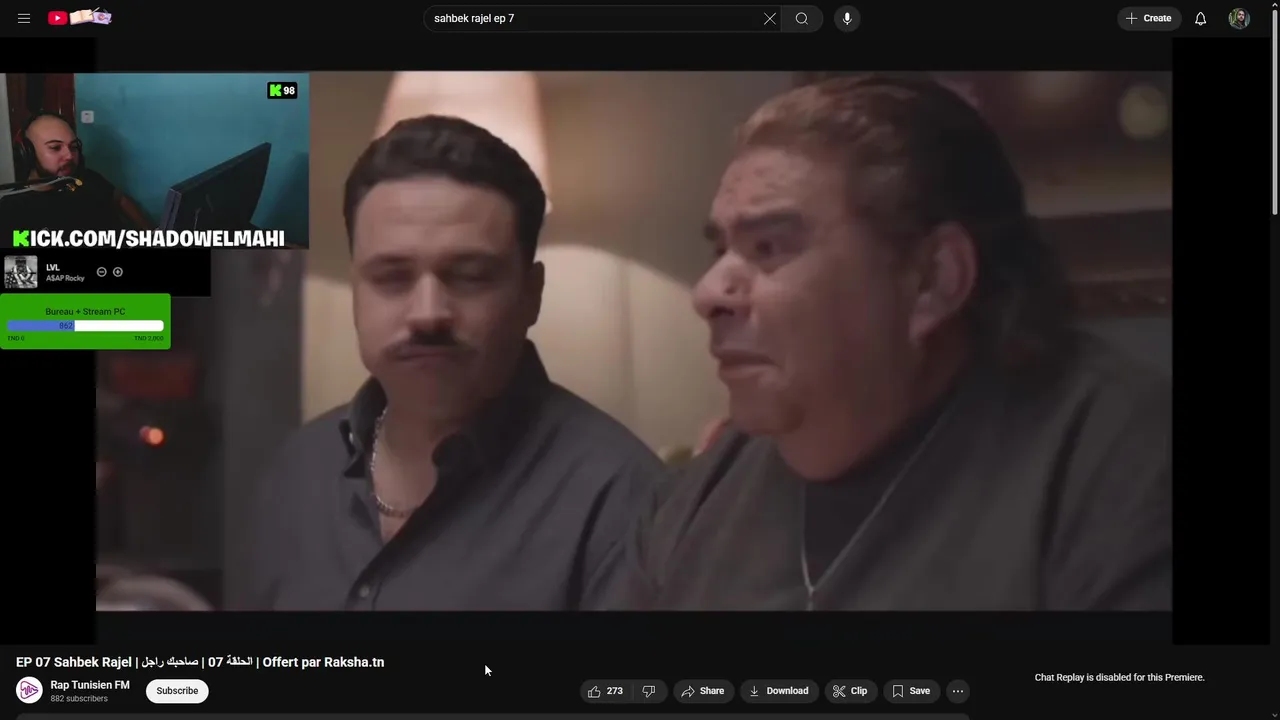This screenshot has width=1280, height=720.
Task: Click the KICK.COM/SHADOWELMAHI overlay text
Action: 149,238
